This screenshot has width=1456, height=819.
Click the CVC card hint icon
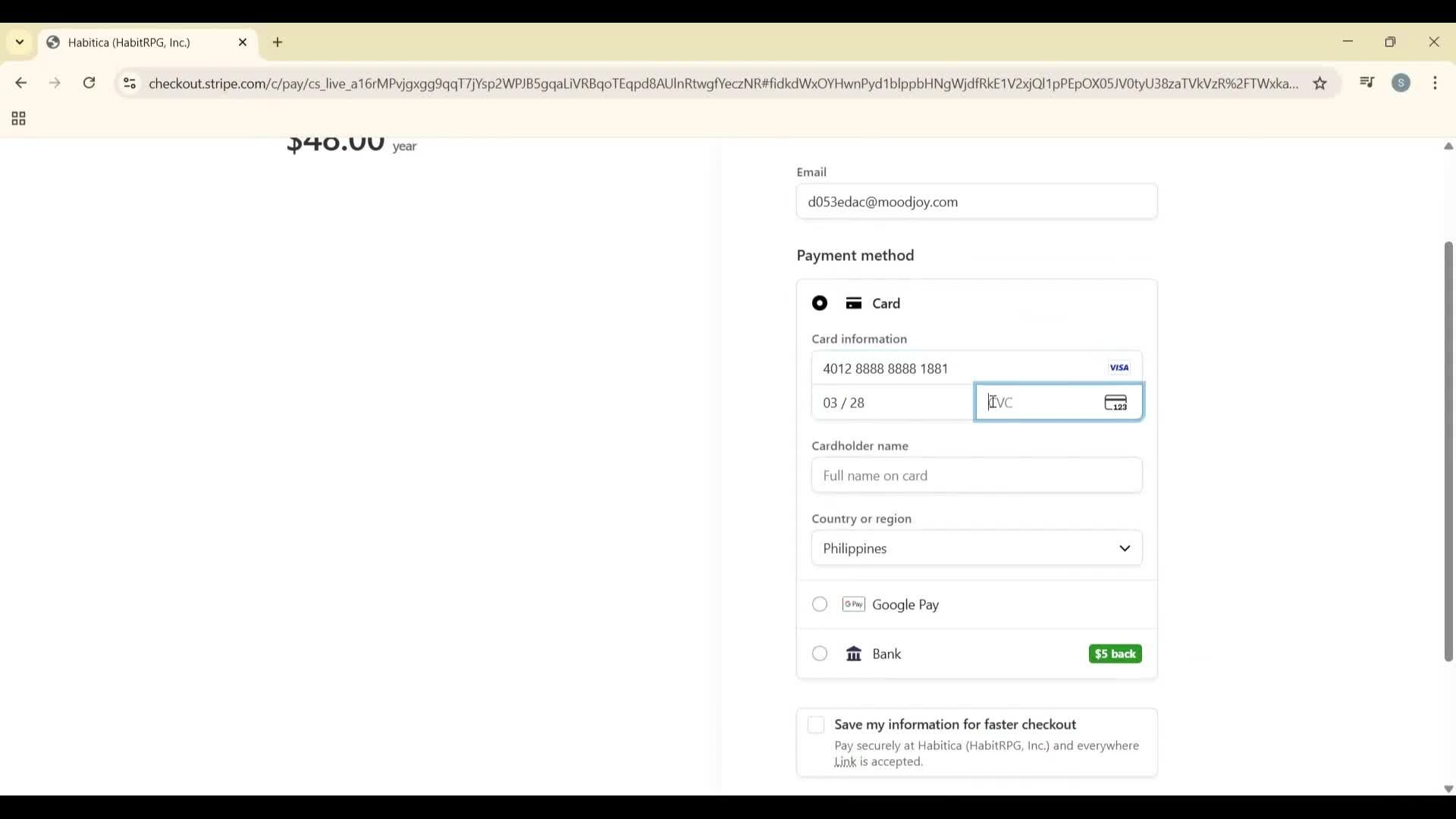pyautogui.click(x=1116, y=402)
